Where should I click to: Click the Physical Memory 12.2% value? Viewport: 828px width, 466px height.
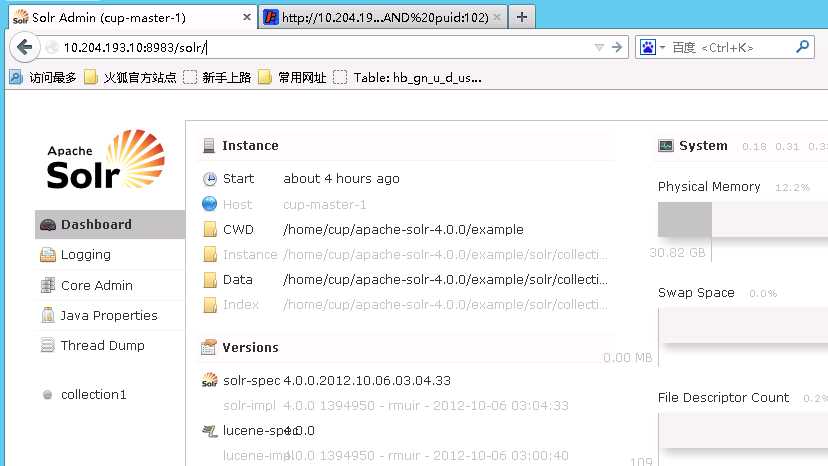click(x=792, y=188)
